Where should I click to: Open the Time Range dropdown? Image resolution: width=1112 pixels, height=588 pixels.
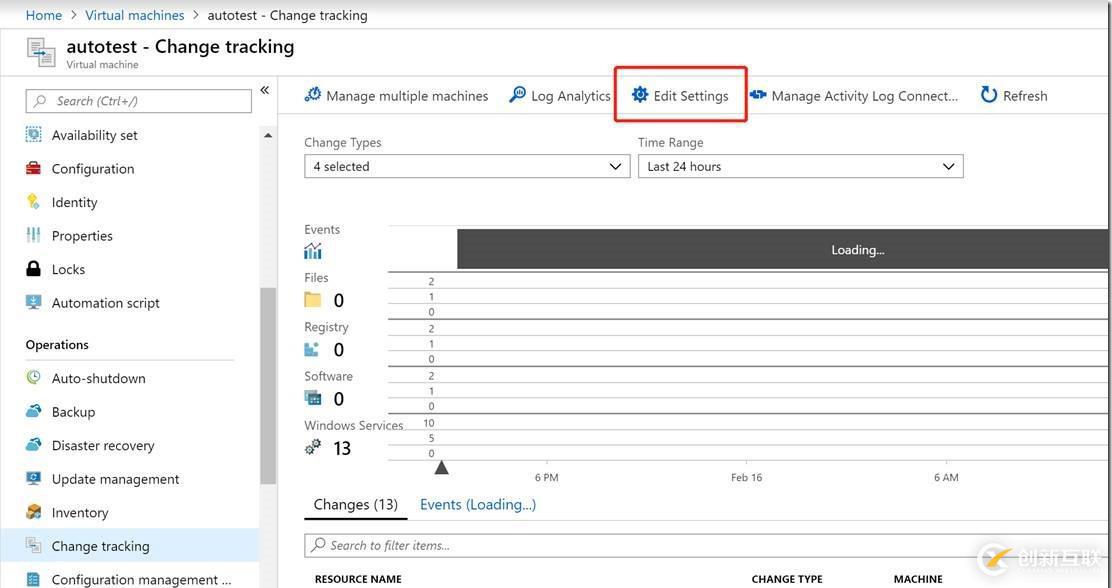coord(799,166)
